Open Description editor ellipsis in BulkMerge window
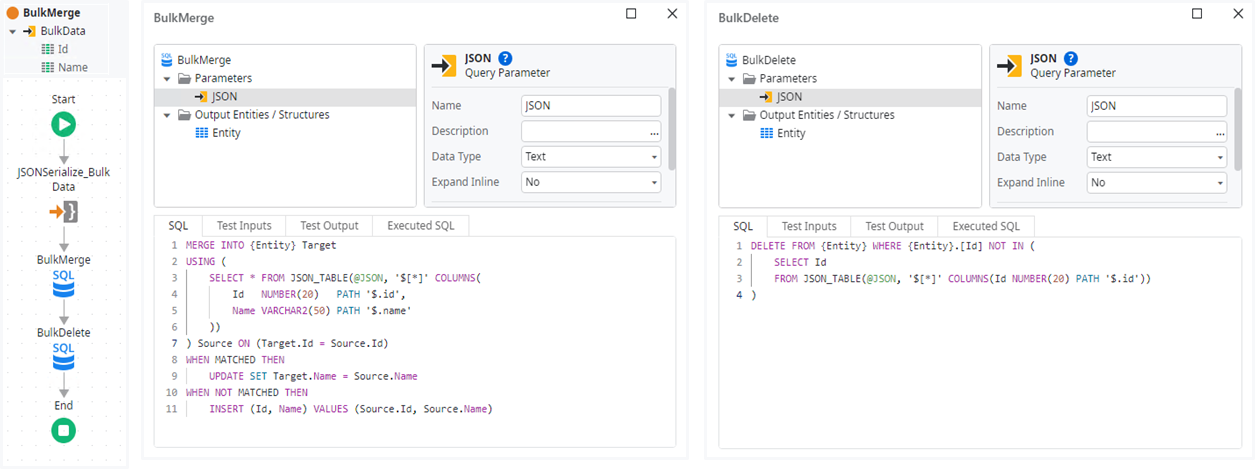 (x=654, y=132)
